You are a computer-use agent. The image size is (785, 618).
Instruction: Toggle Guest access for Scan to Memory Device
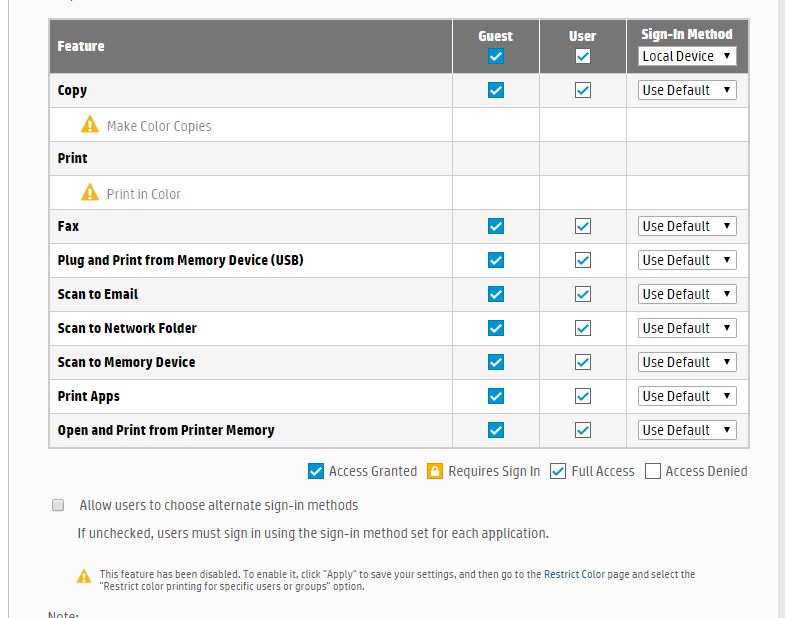tap(496, 362)
